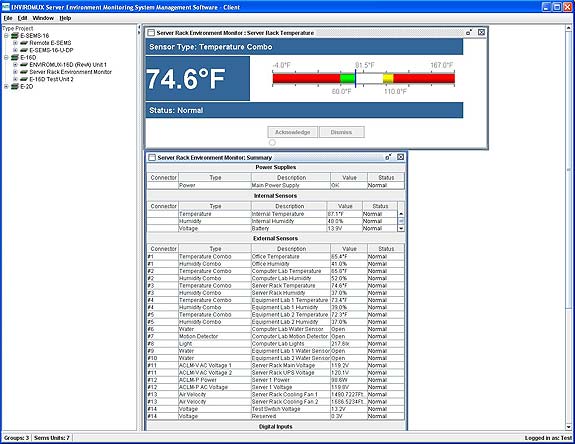
Task: Click the Sems Units: 7 status entry
Action: click(x=52, y=438)
